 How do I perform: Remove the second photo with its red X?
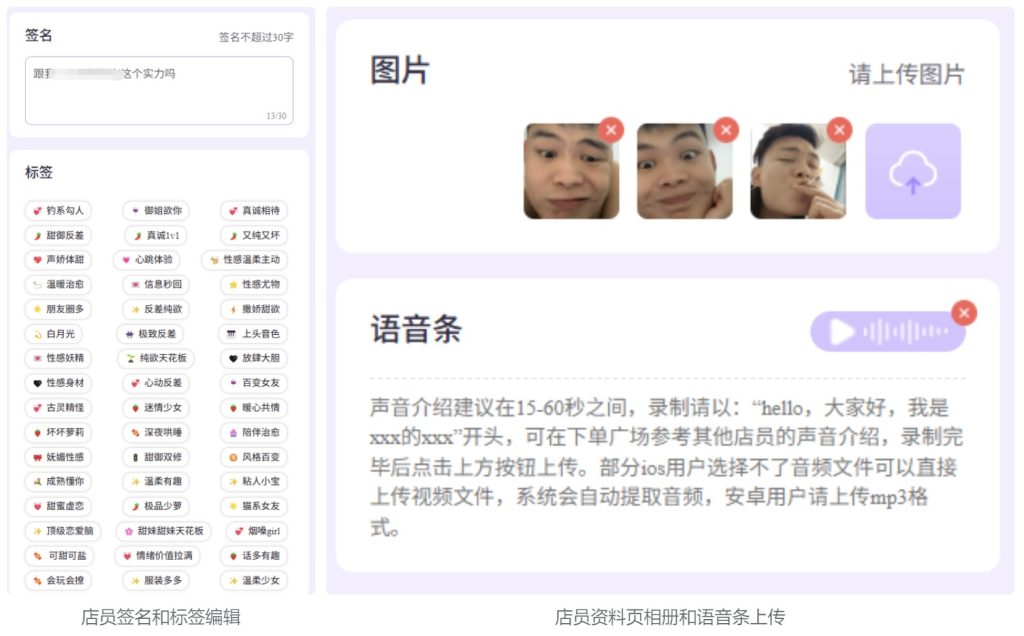726,130
